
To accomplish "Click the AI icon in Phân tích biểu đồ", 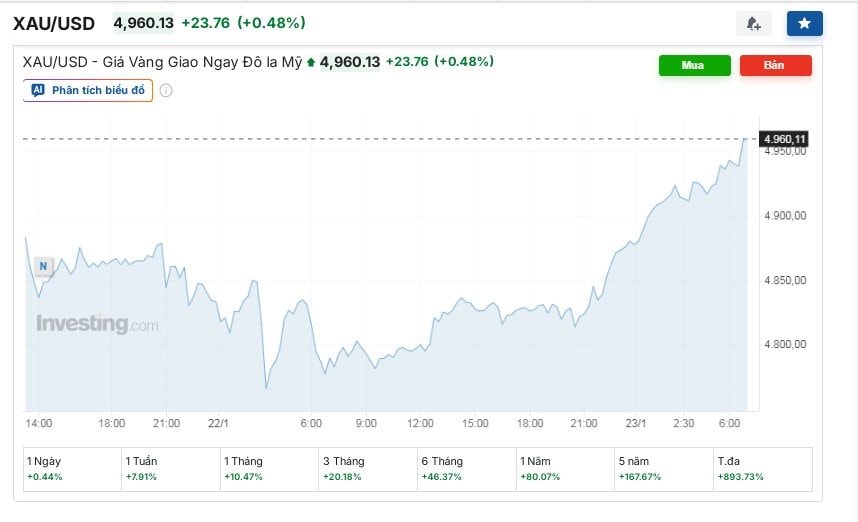I will [38, 90].
